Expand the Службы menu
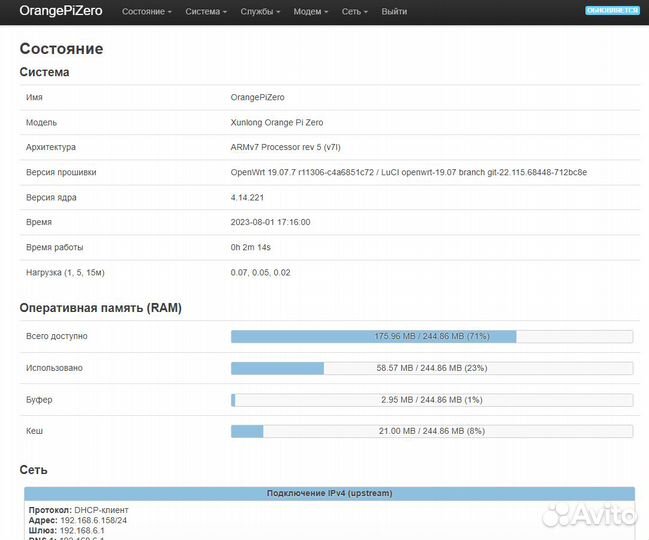The image size is (649, 540). [x=260, y=12]
